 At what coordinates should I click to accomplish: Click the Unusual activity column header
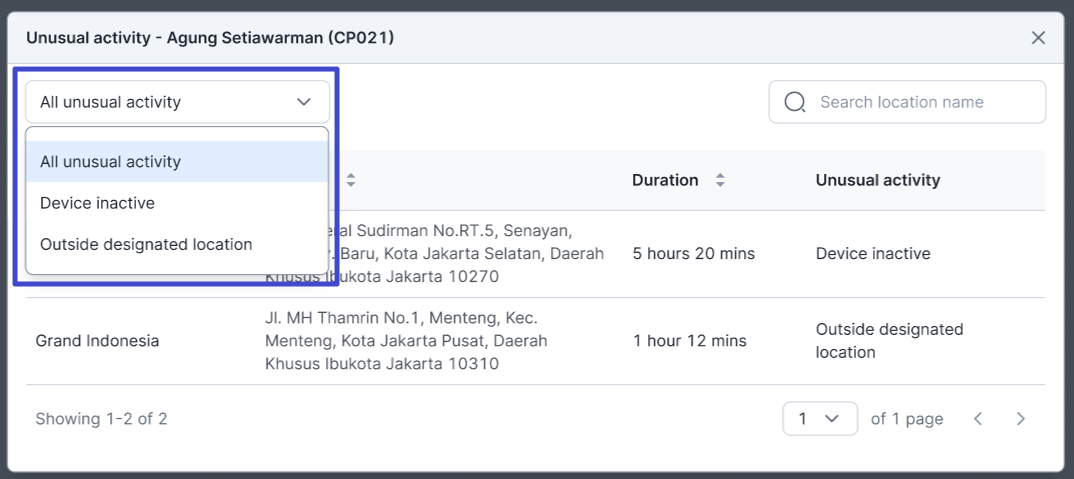point(878,181)
